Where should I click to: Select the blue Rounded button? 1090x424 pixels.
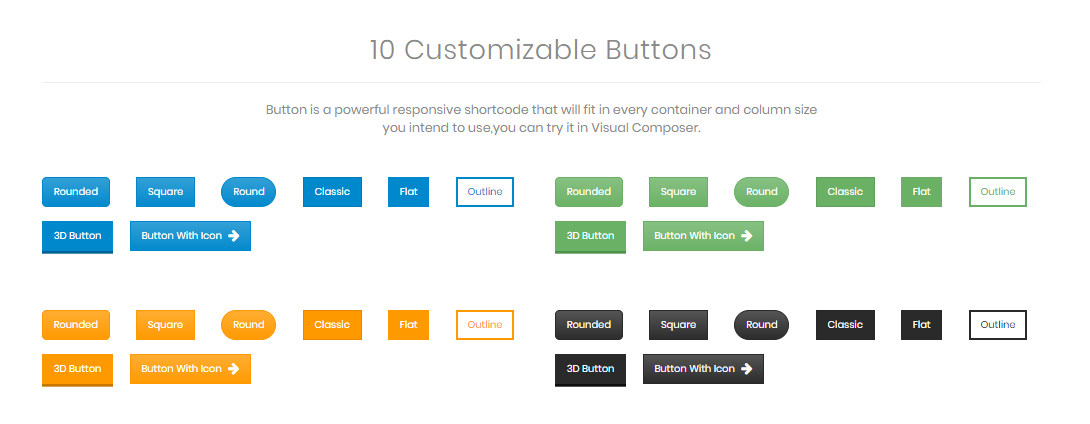click(76, 192)
